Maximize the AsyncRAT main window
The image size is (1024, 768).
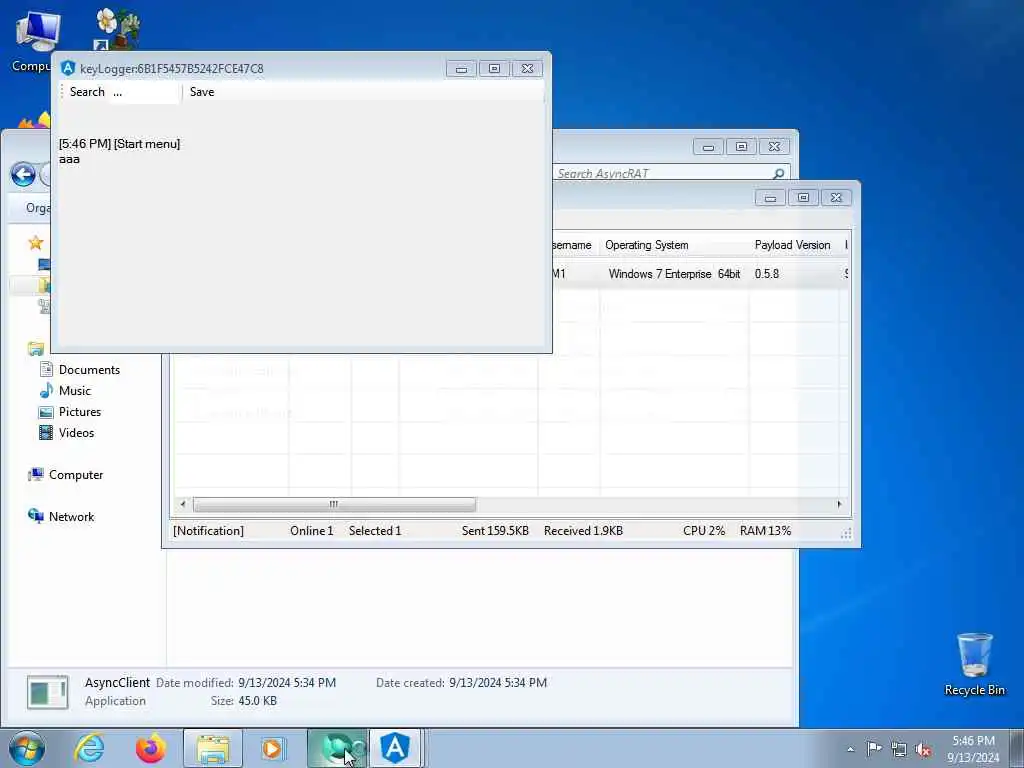(x=803, y=198)
